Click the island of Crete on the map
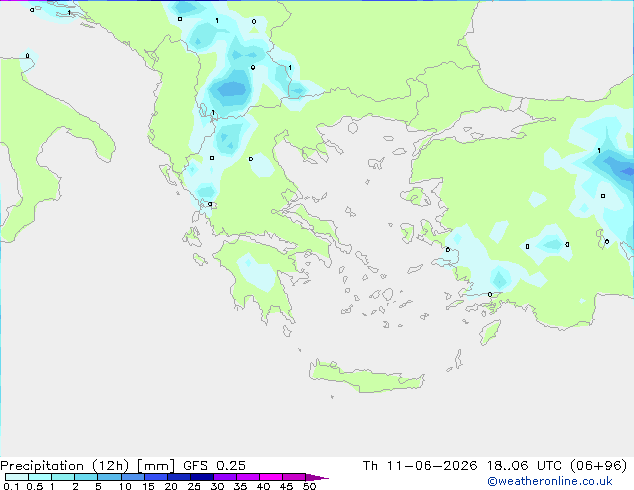634x490 pixels. pos(366,377)
